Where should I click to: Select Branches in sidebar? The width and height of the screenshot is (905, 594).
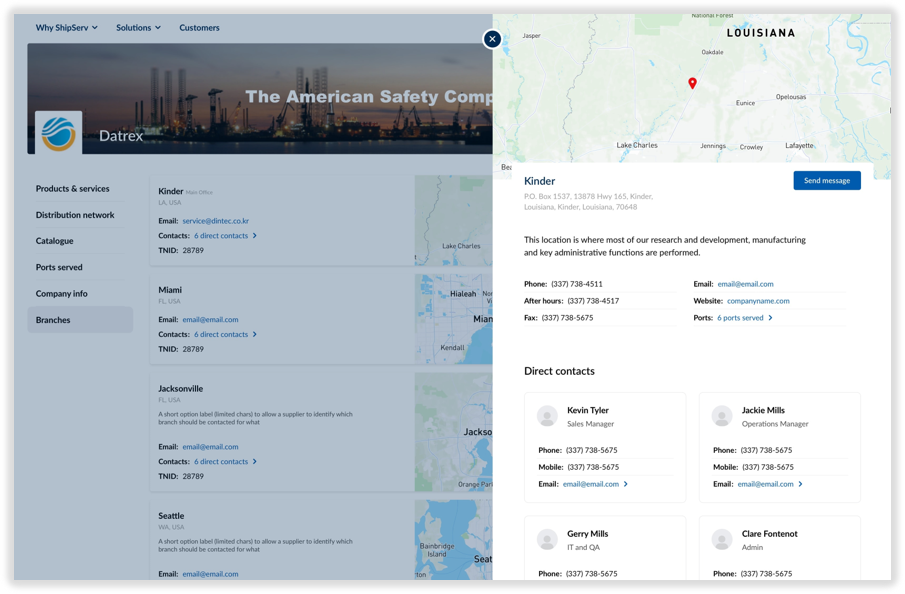pos(80,320)
